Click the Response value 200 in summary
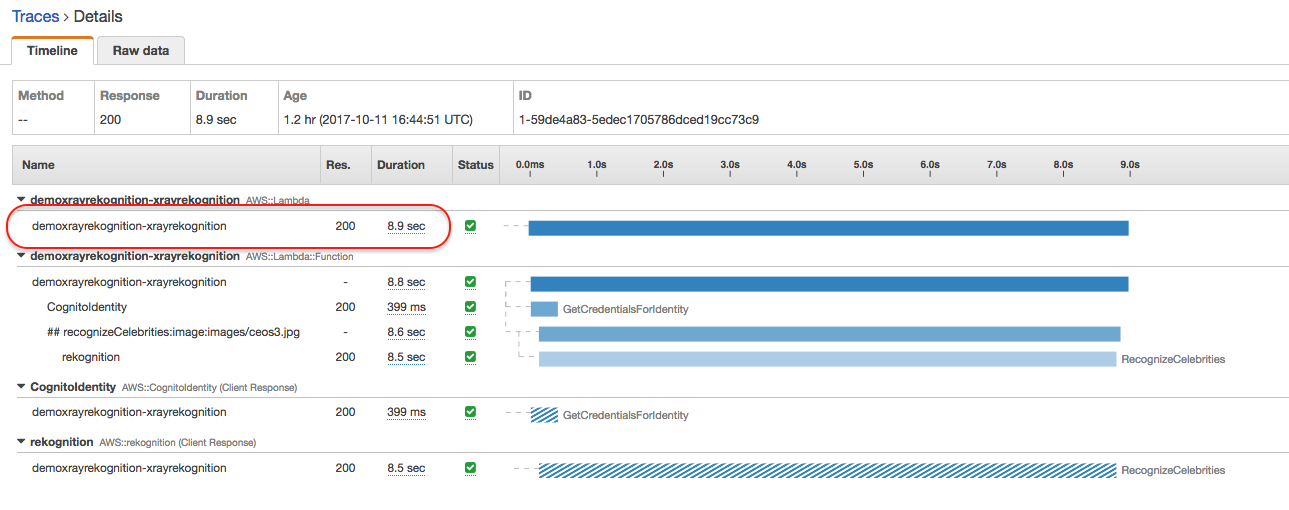This screenshot has height=510, width=1289. tap(110, 120)
